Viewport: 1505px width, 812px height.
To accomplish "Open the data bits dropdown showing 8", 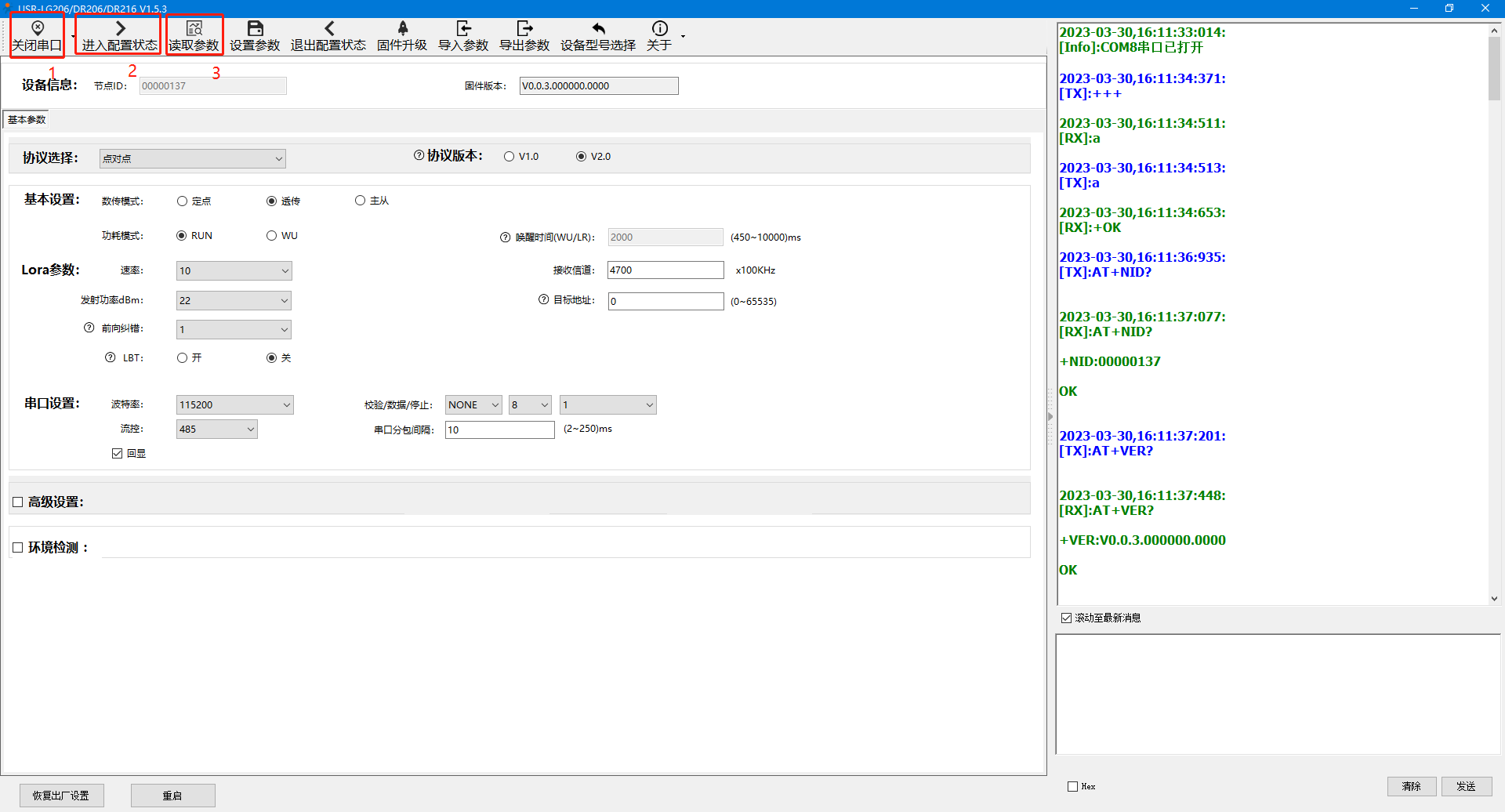I will (530, 404).
